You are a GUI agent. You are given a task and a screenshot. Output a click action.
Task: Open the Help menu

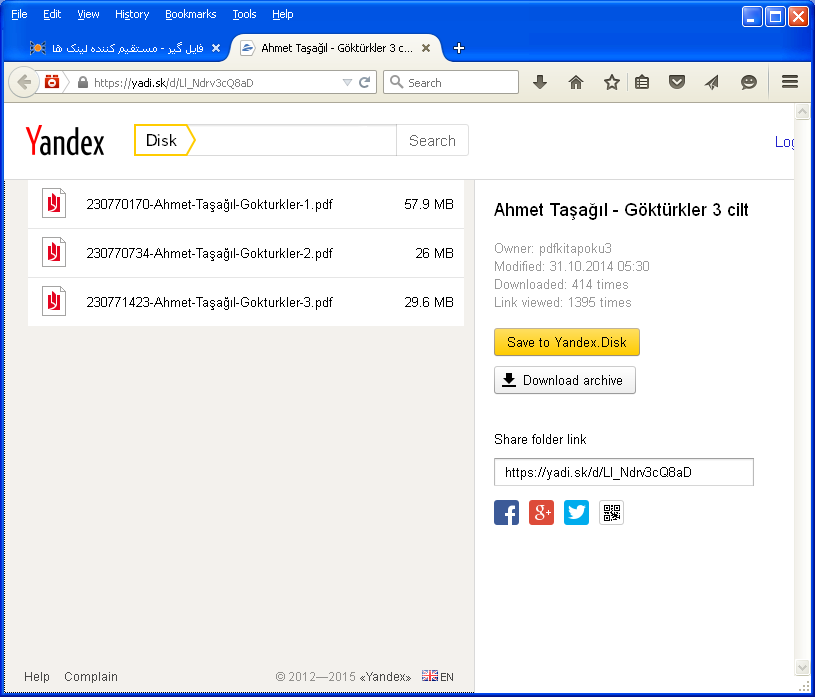coord(282,15)
